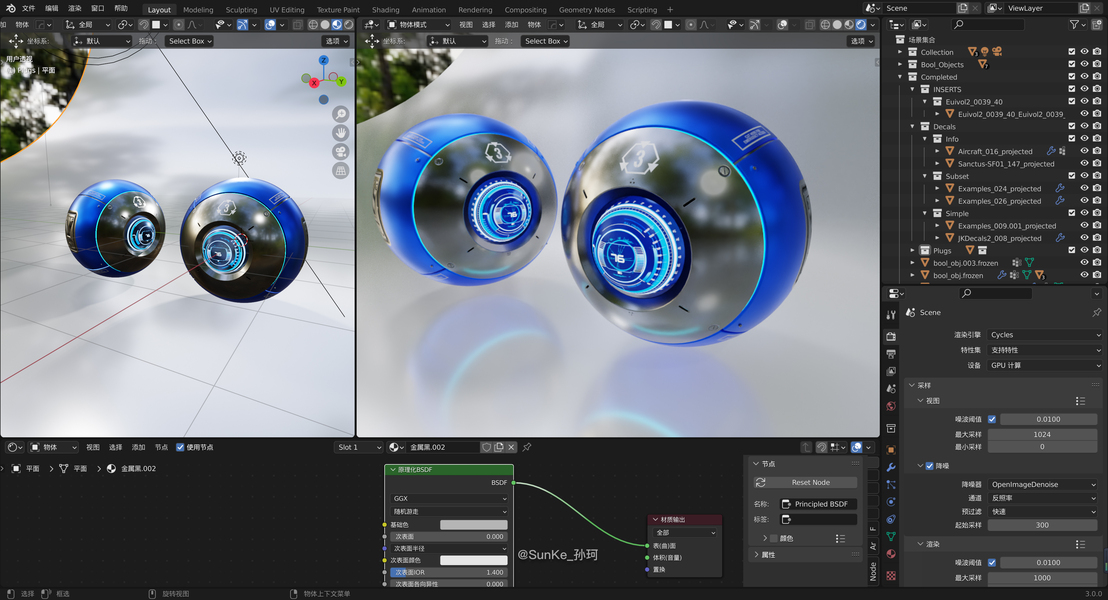The width and height of the screenshot is (1108, 600).
Task: Open the GGX distribution dropdown on BSDF node
Action: (x=449, y=498)
